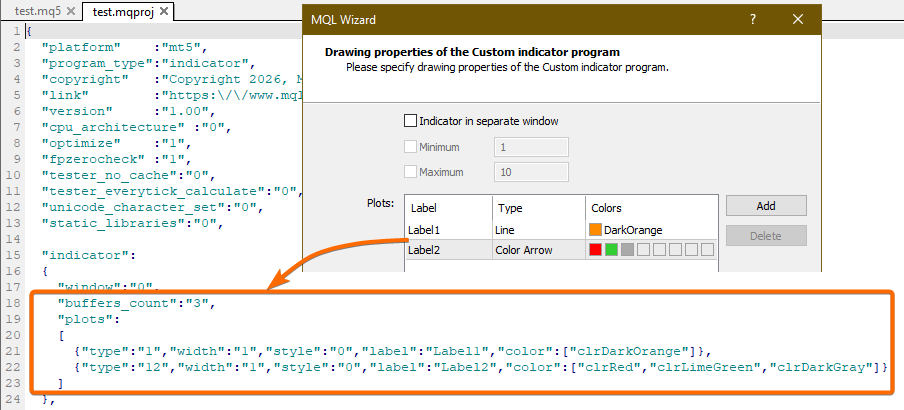Toggle the Minimum checkbox
Screen dimensions: 904x410
tap(410, 147)
